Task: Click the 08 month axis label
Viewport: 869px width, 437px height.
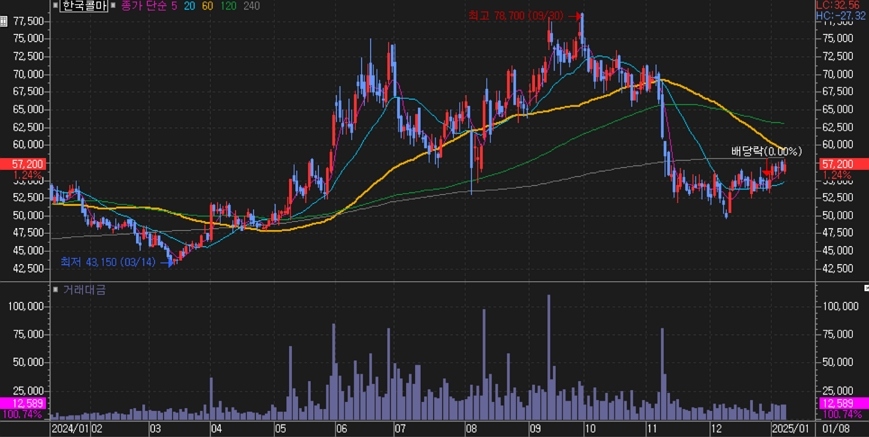Action: coord(472,429)
